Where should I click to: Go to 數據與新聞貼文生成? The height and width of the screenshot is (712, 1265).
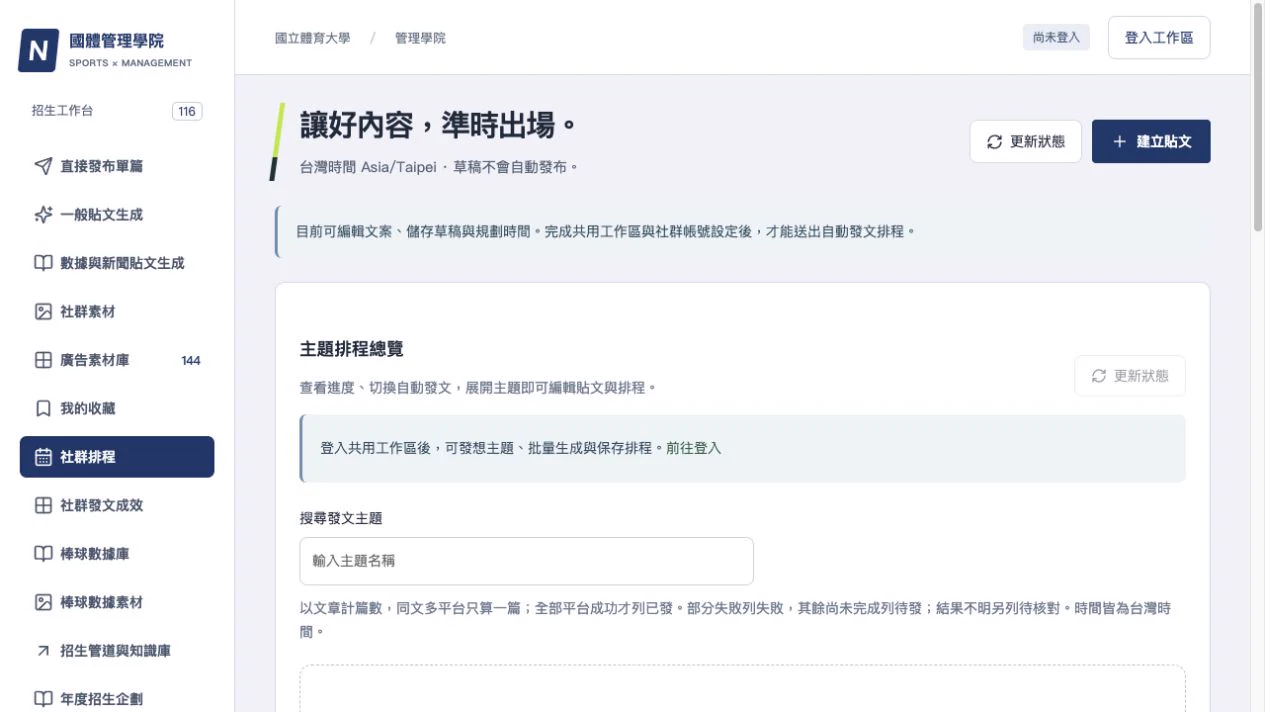point(117,263)
